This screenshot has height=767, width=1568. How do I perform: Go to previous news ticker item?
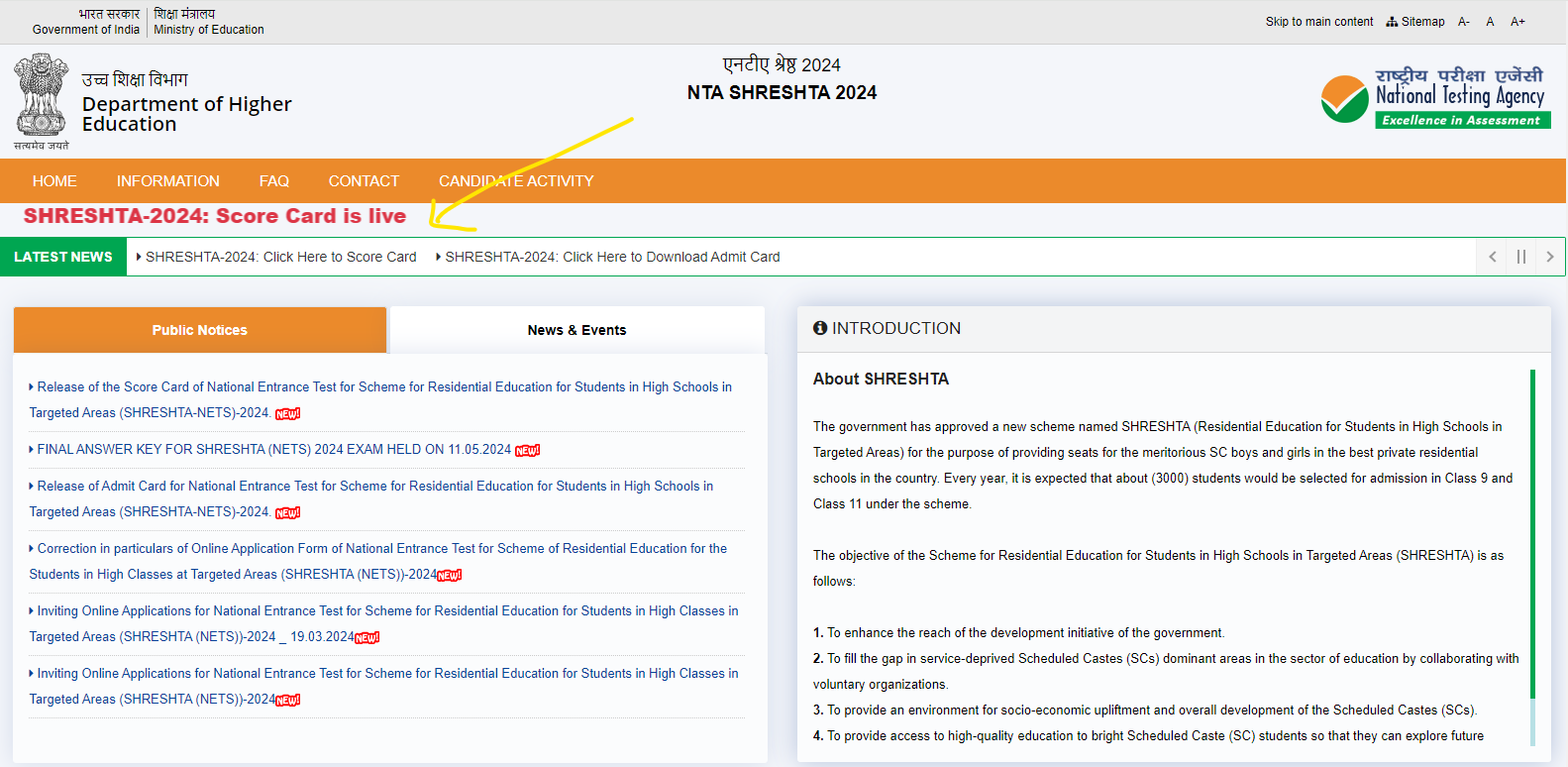pos(1493,257)
